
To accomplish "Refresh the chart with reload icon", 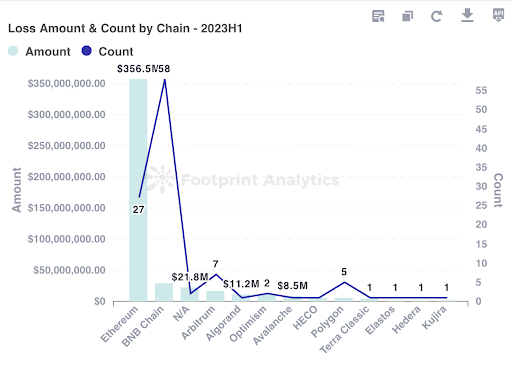I will pyautogui.click(x=437, y=16).
